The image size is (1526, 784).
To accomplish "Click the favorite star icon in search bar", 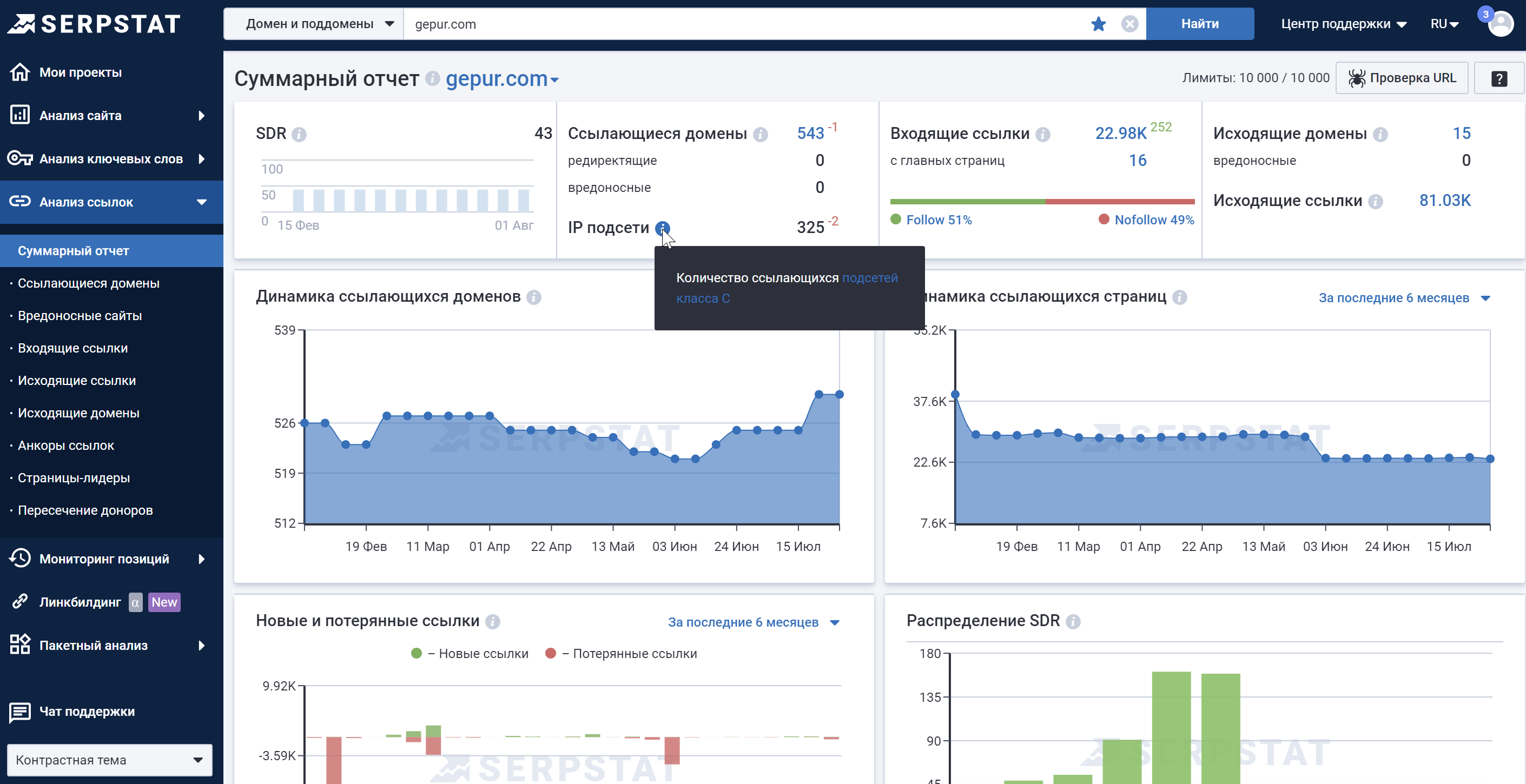I will (x=1098, y=24).
